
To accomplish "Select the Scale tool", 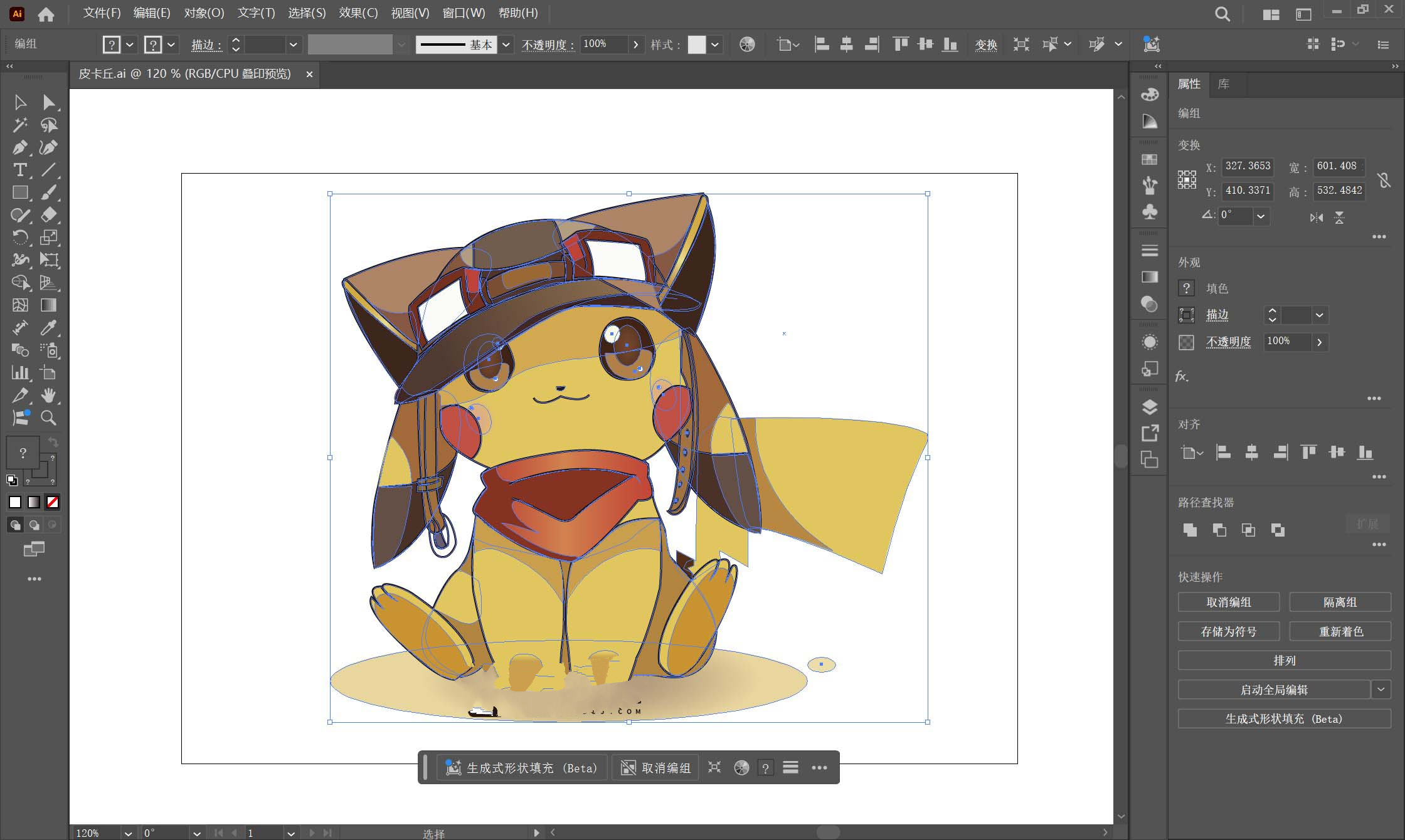I will tap(49, 238).
